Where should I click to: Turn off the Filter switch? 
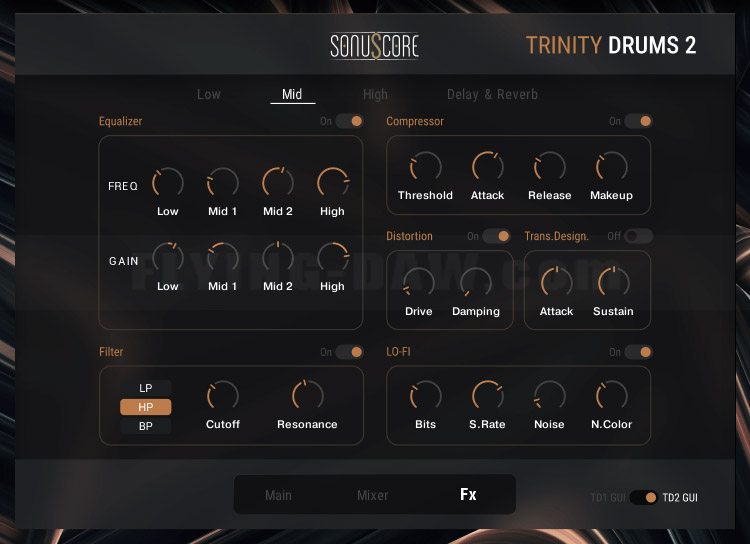(x=350, y=352)
